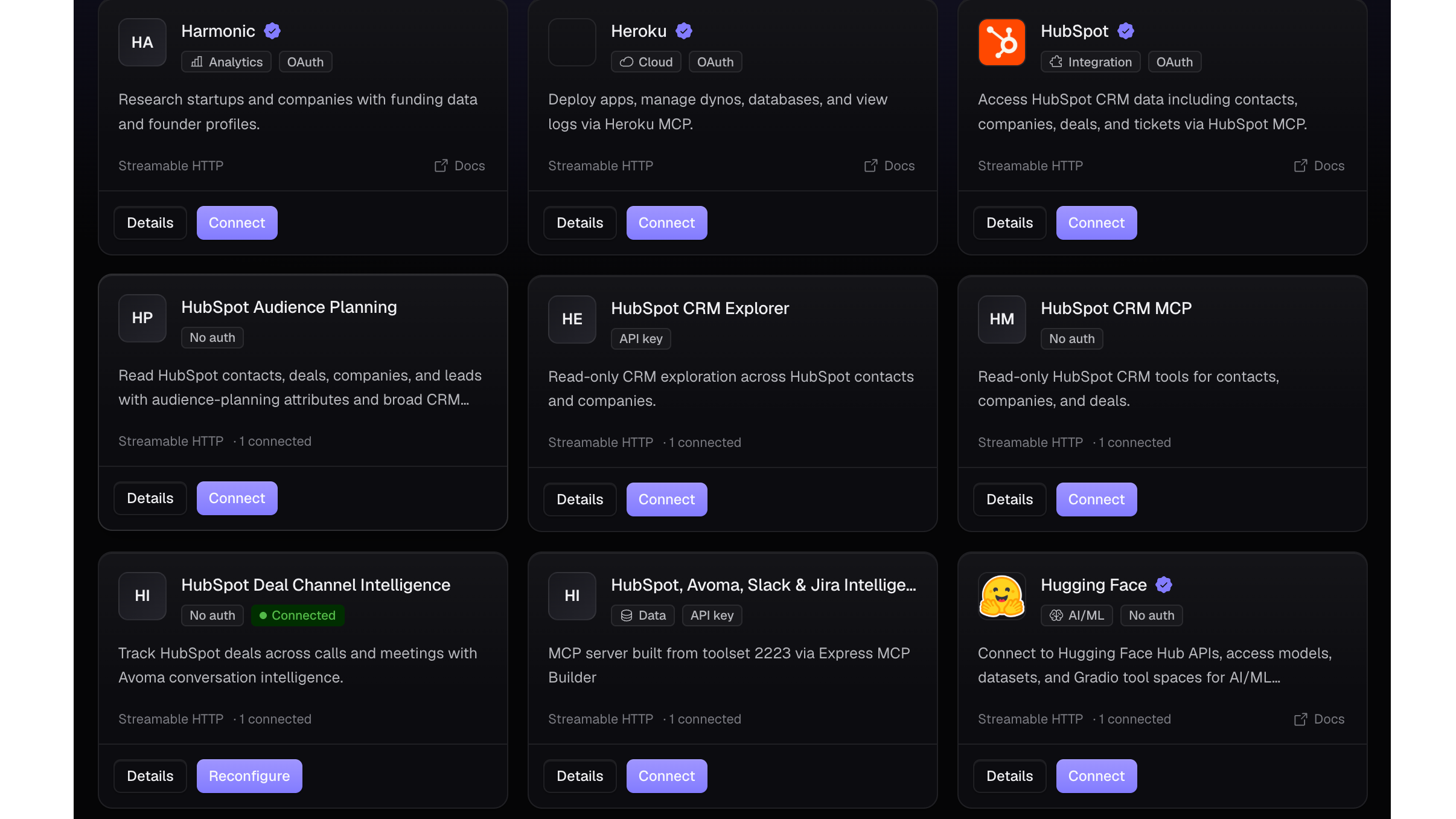This screenshot has height=819, width=1456.
Task: Click '1 connected' on HubSpot CRM Explorer card
Action: (x=705, y=442)
